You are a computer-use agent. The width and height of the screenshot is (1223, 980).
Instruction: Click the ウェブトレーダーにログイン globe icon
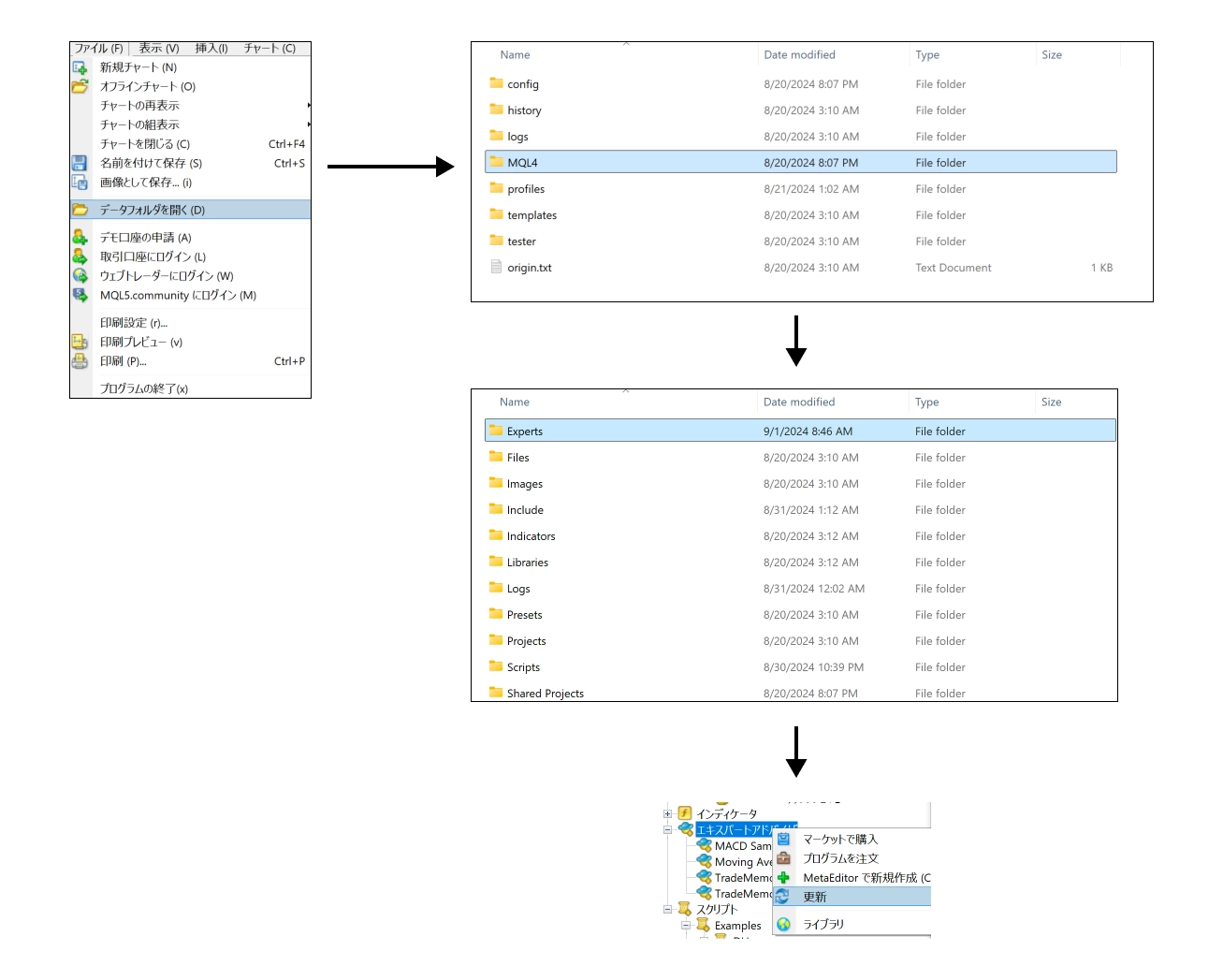click(80, 275)
